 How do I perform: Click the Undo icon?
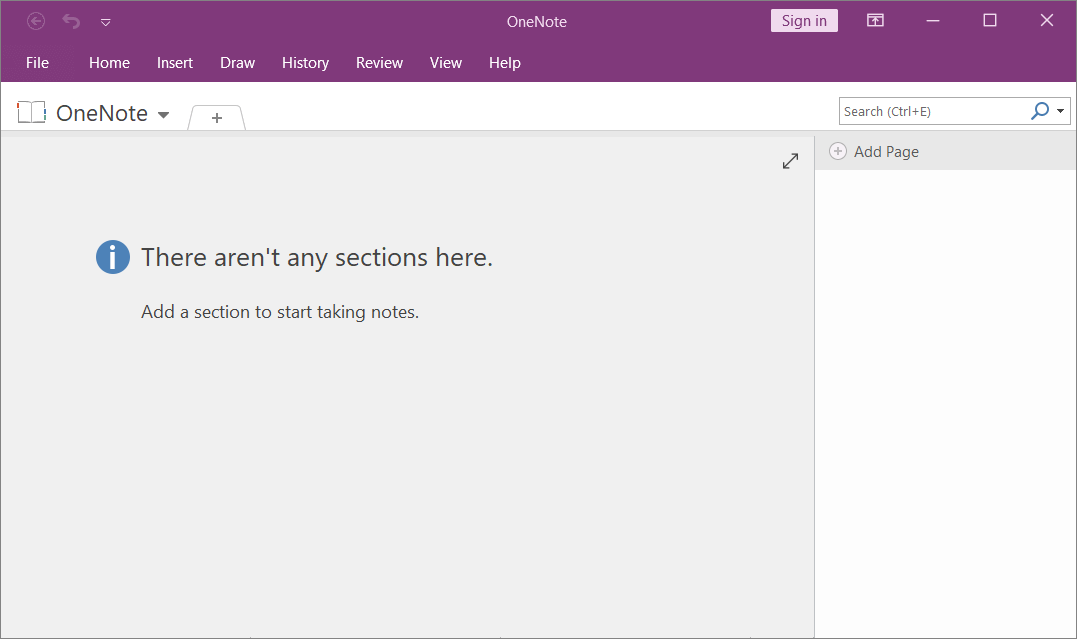point(70,21)
